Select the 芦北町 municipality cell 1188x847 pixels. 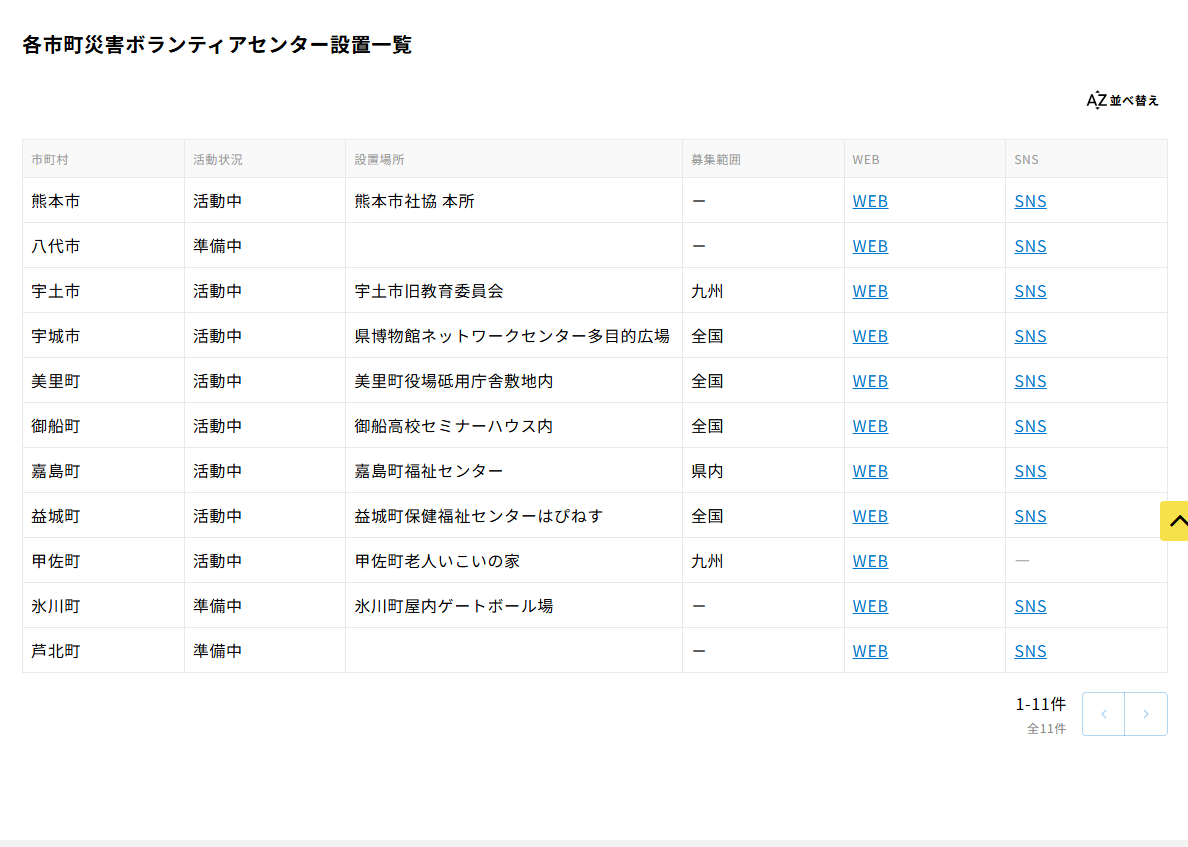point(103,651)
